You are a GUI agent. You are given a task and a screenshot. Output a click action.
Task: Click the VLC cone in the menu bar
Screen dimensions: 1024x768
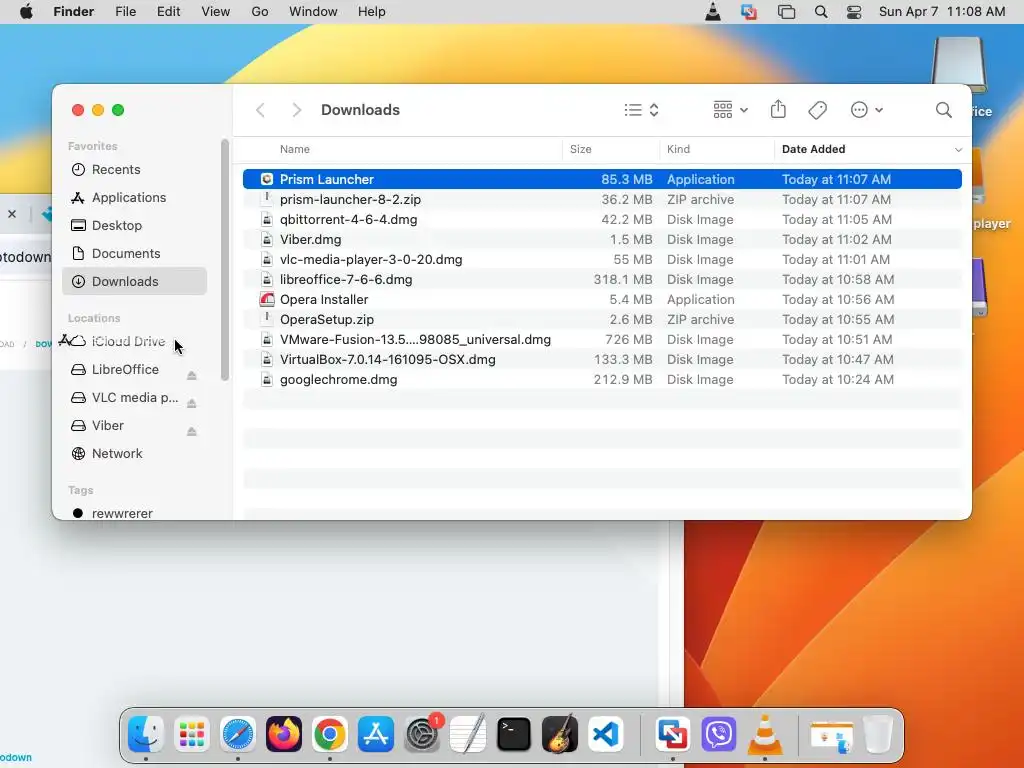point(713,12)
